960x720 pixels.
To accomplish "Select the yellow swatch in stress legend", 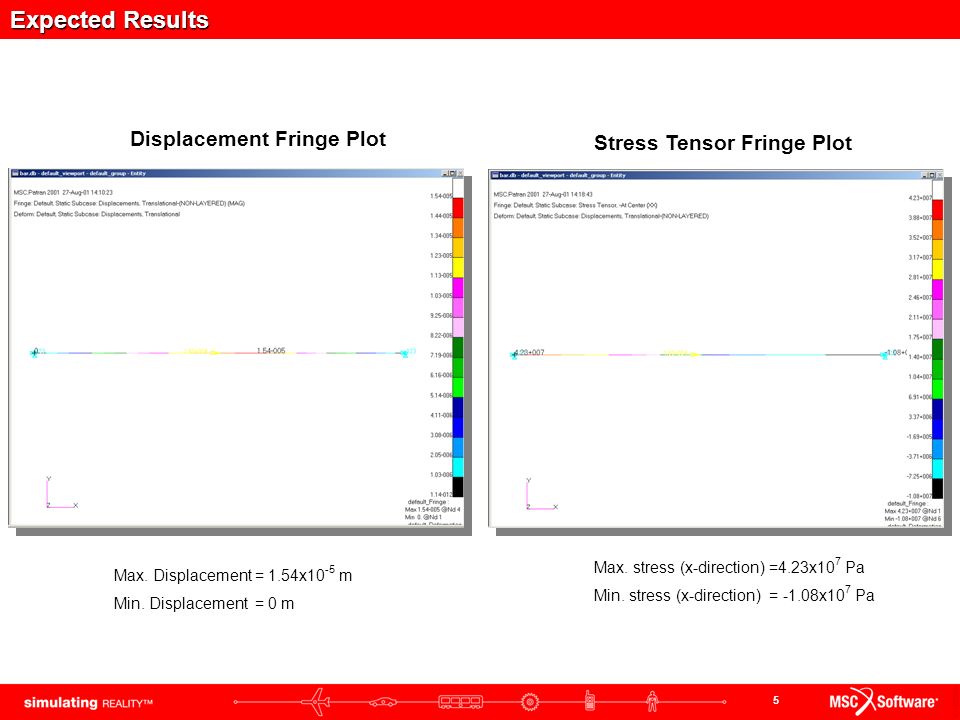I will 937,269.
